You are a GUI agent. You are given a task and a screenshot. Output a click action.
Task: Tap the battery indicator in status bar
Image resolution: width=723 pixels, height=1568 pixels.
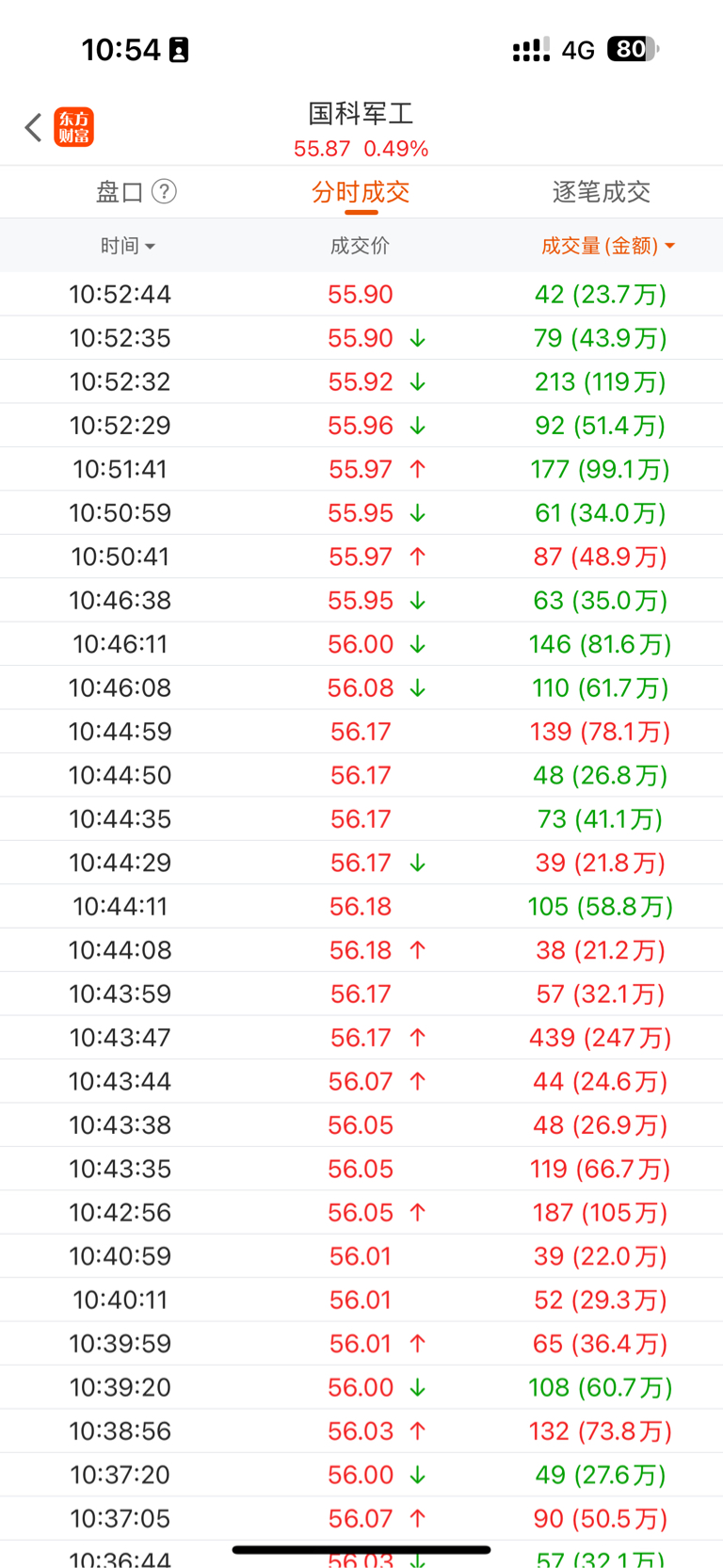coord(633,49)
